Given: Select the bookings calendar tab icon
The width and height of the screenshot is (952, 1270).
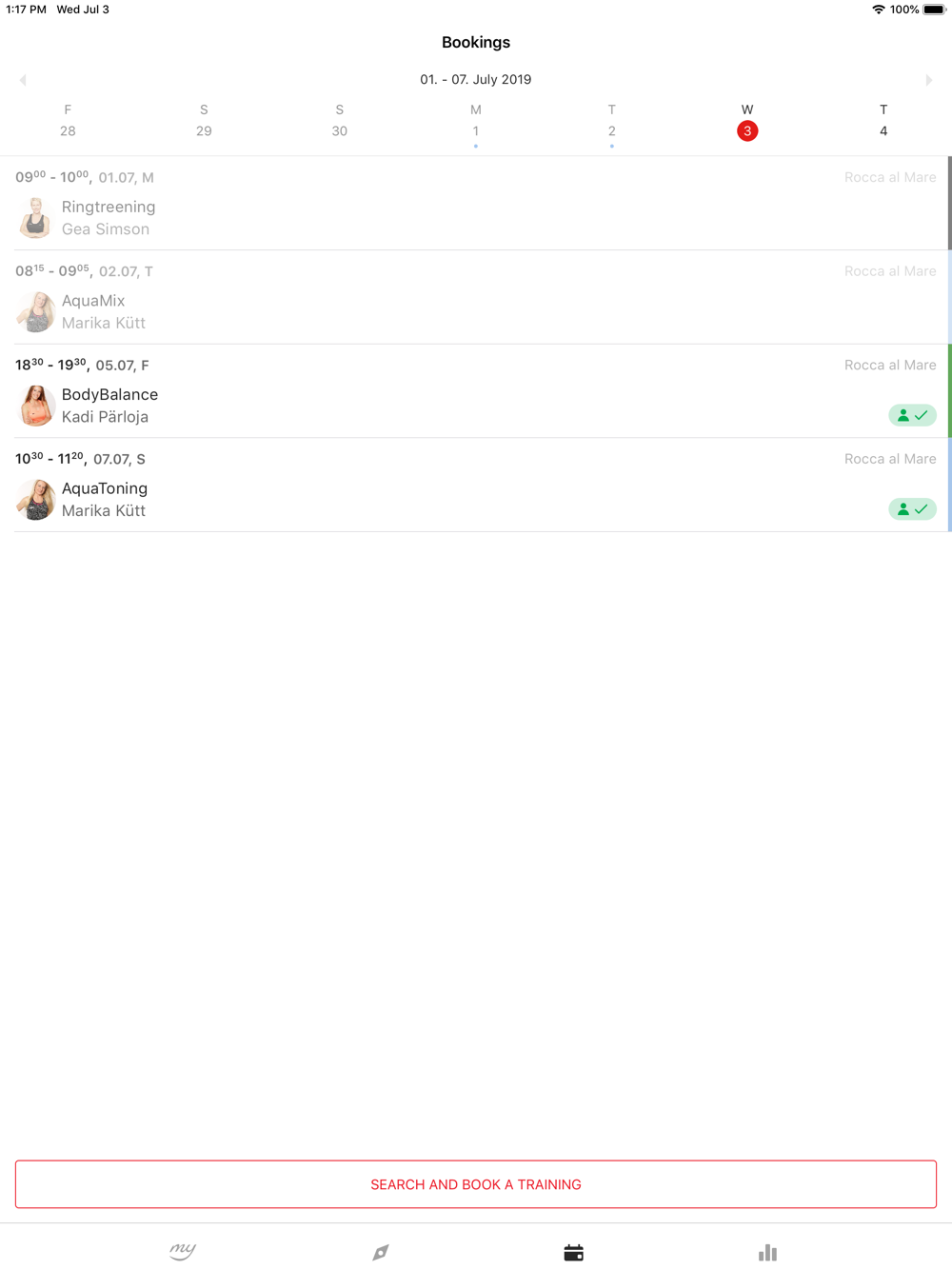Looking at the screenshot, I should tap(573, 1252).
